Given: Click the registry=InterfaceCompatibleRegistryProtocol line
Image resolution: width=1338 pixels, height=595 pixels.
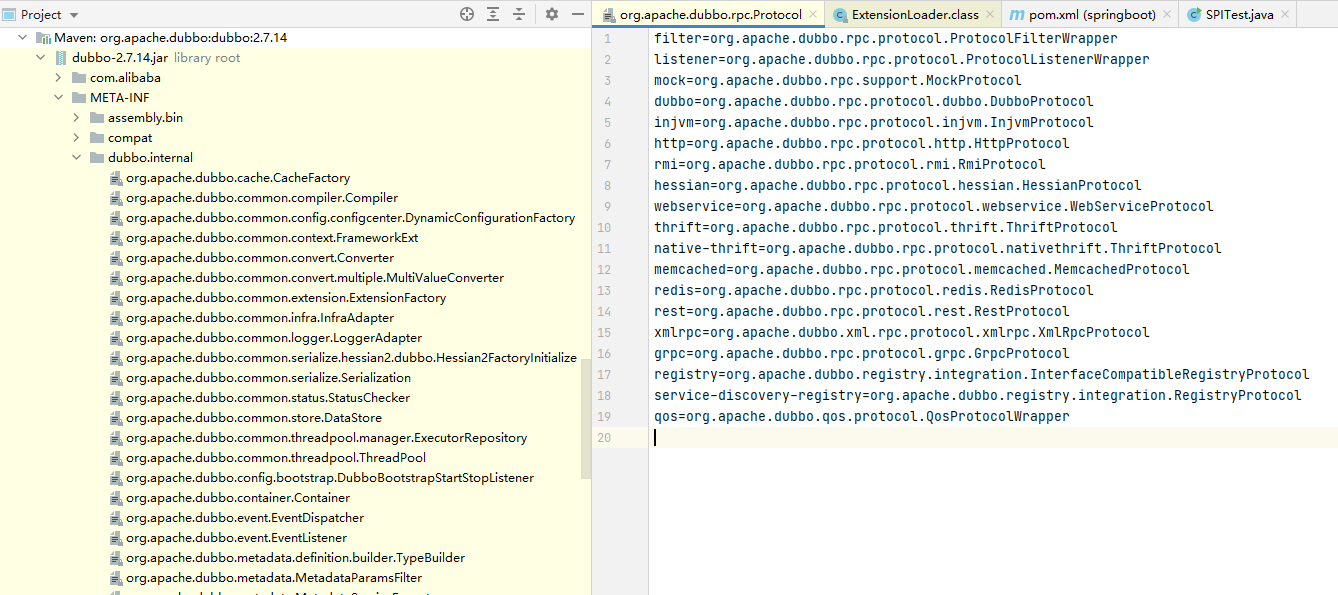Looking at the screenshot, I should tap(982, 374).
